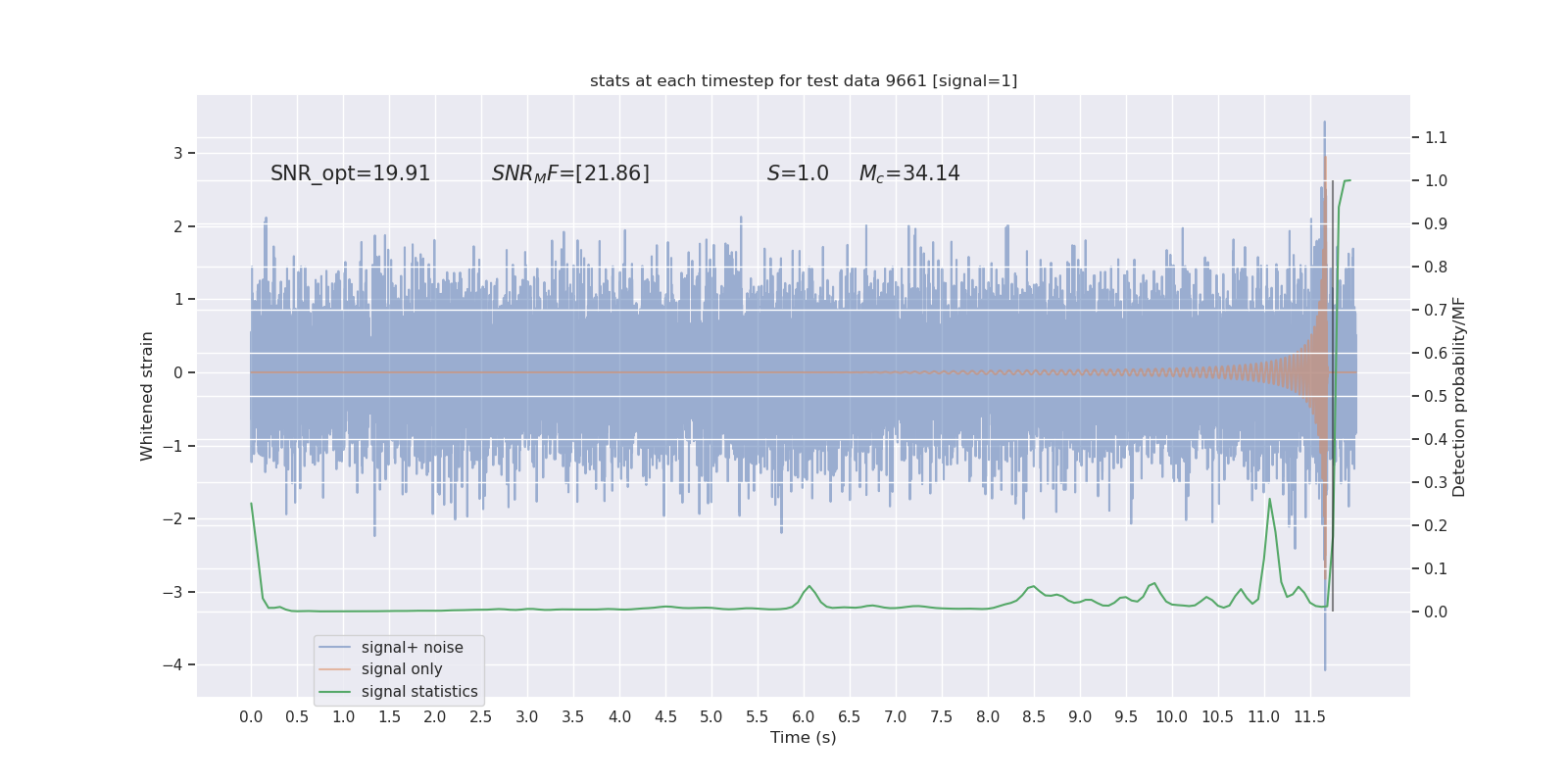Click the 11.5 tick on time axis
1568x784 pixels.
pos(1309,716)
